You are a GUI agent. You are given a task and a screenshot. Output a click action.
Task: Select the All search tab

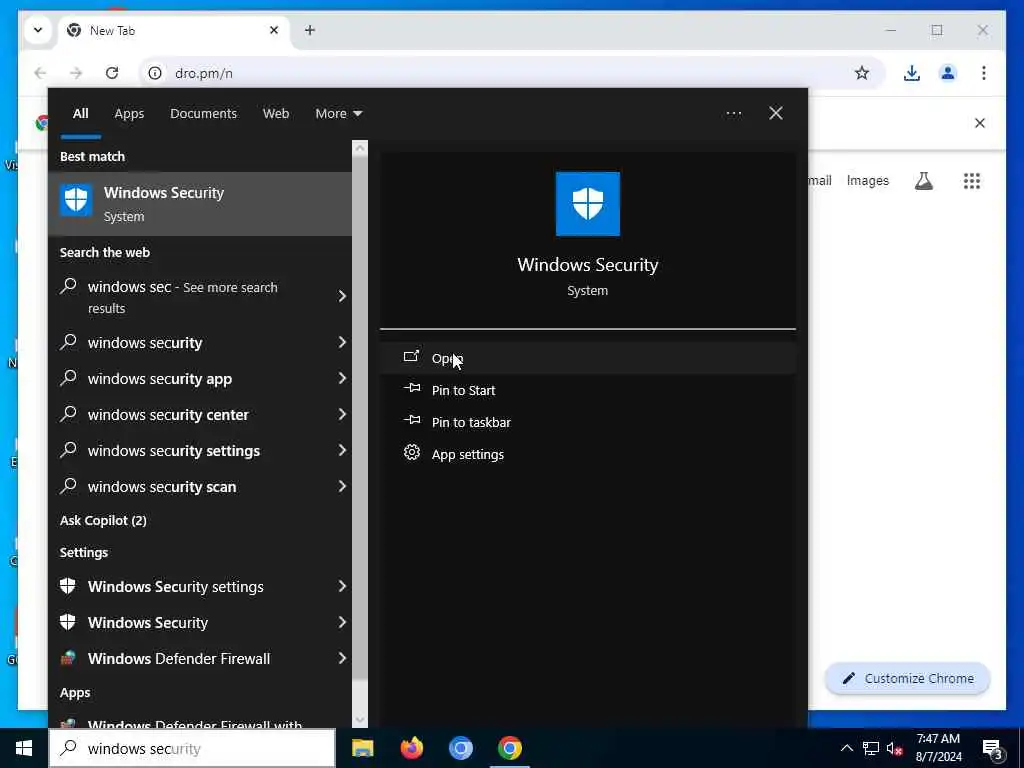coord(80,114)
